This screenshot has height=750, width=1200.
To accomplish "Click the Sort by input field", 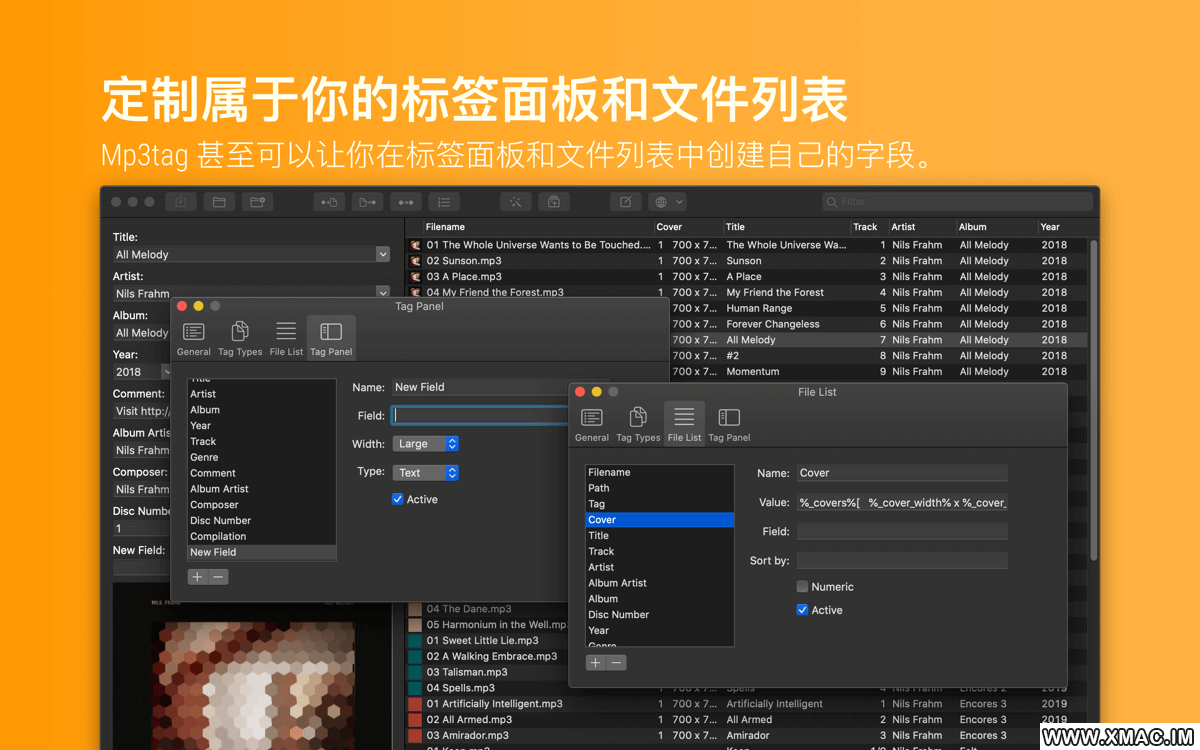I will [902, 561].
